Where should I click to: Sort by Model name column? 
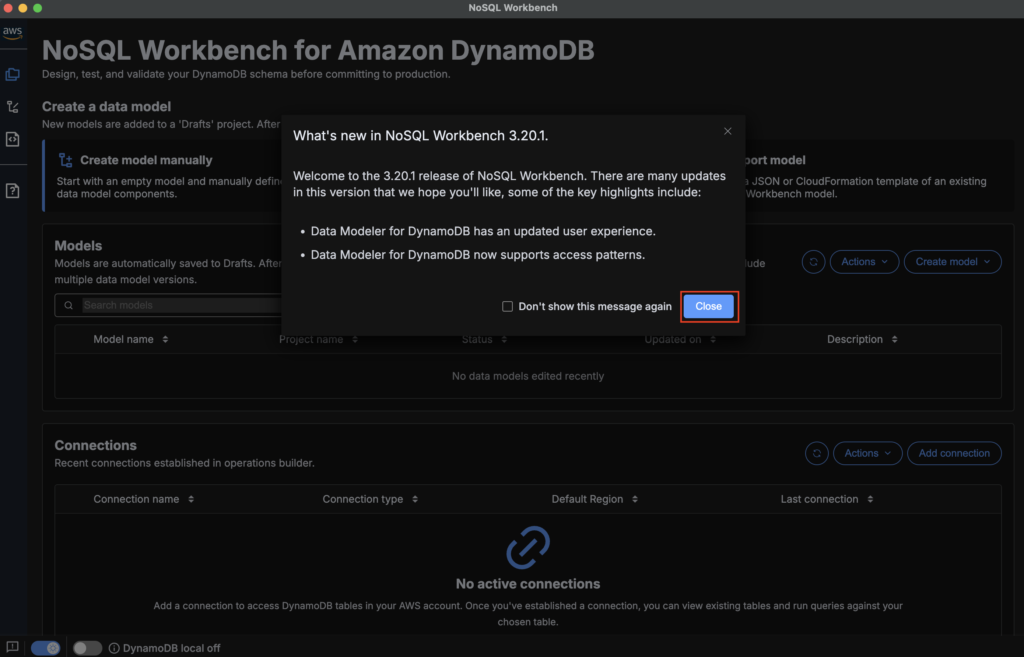tap(131, 339)
